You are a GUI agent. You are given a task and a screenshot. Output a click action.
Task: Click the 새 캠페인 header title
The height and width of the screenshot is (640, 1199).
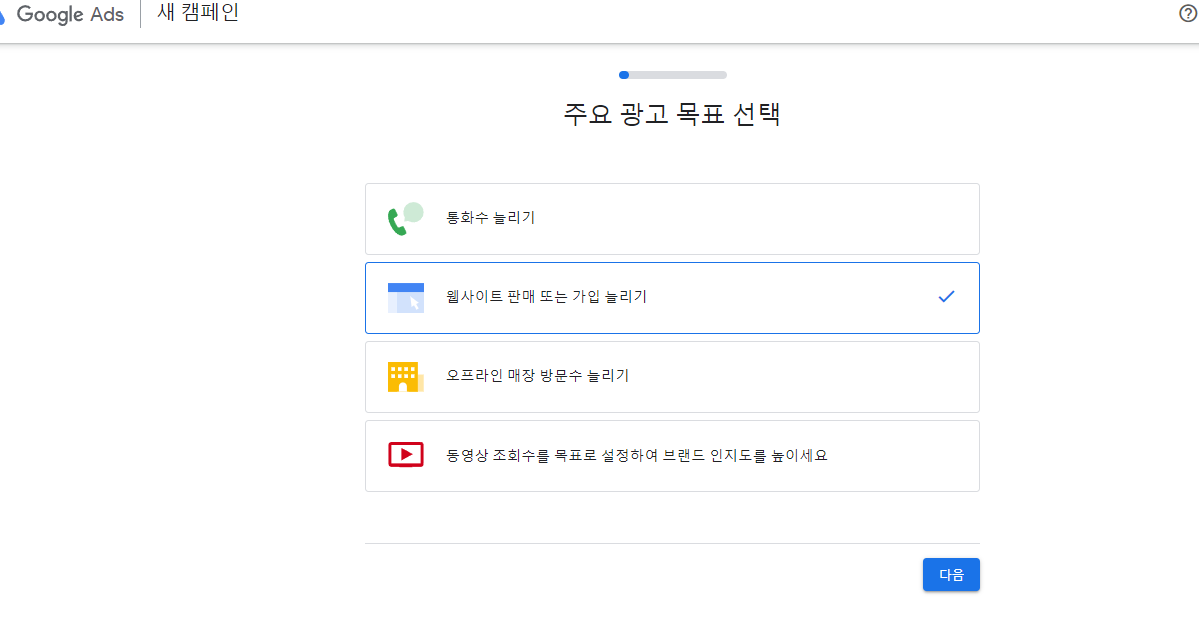click(198, 13)
